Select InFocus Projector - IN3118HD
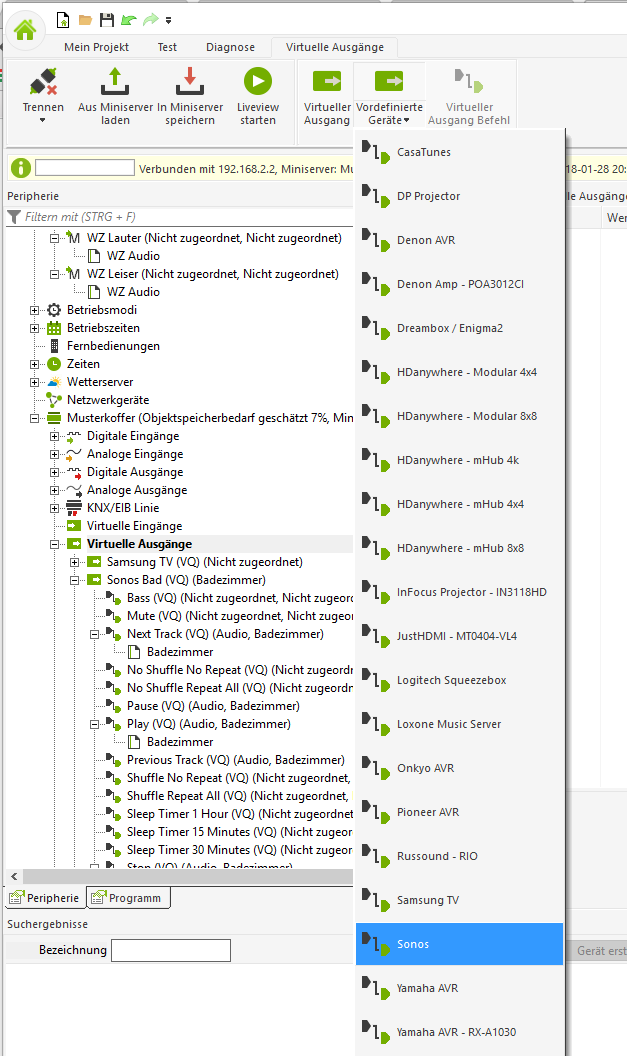This screenshot has width=627, height=1056. 459,592
